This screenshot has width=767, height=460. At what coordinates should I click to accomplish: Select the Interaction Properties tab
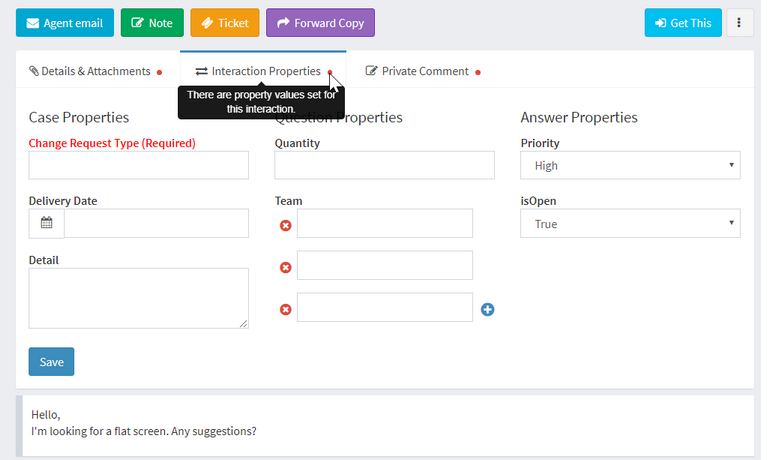pos(258,71)
